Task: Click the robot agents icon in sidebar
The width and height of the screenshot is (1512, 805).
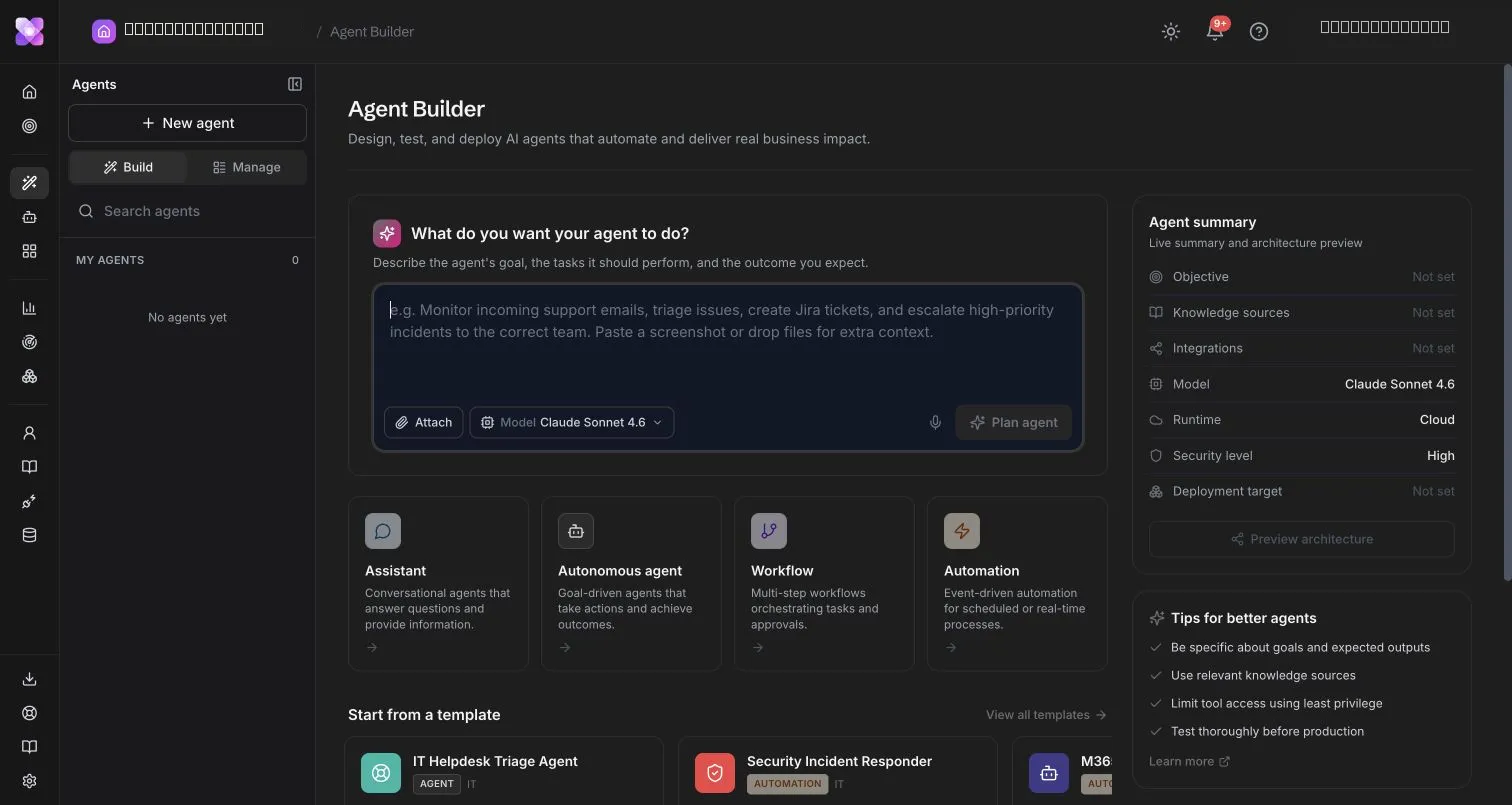Action: [x=29, y=217]
